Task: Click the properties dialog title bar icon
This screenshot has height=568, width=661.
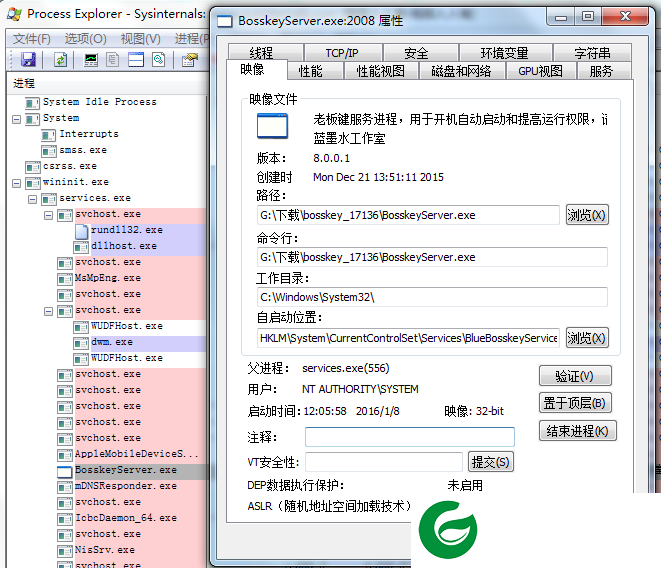Action: tap(225, 21)
